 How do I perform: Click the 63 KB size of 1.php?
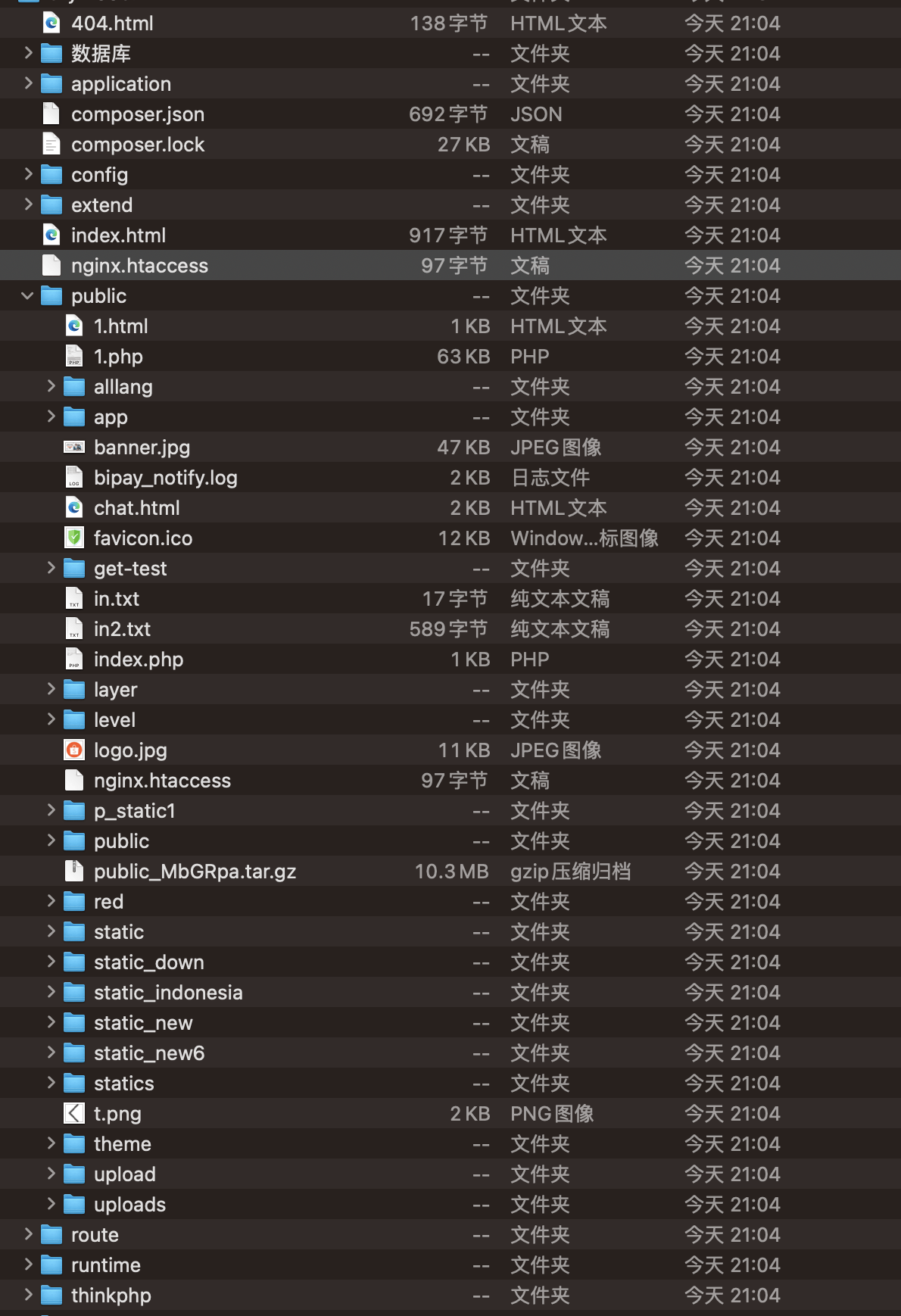[x=463, y=357]
